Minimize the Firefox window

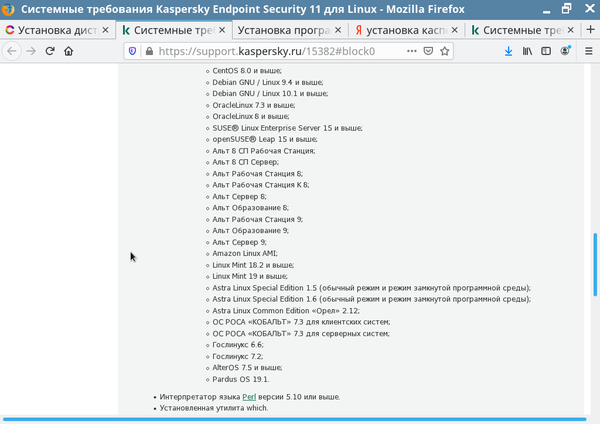click(x=546, y=10)
